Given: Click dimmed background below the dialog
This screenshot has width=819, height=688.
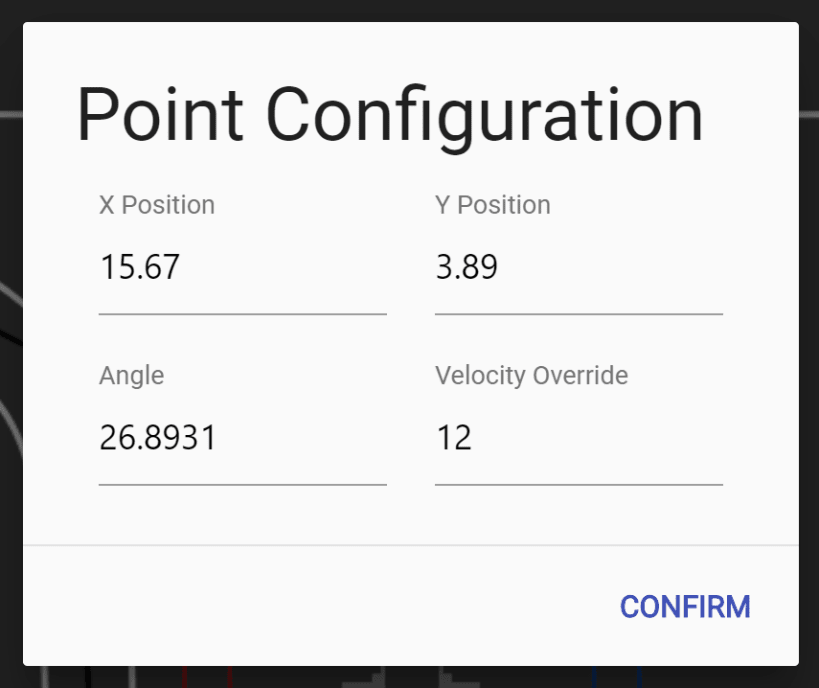Looking at the screenshot, I should pos(410,678).
